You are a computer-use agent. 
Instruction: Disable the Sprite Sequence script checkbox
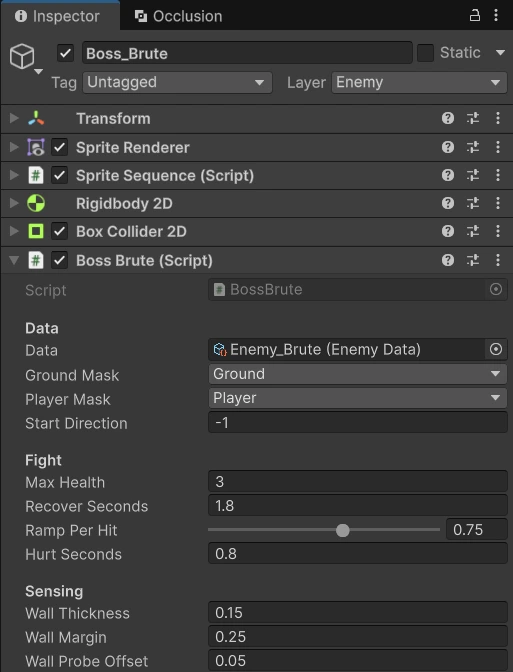[x=59, y=175]
